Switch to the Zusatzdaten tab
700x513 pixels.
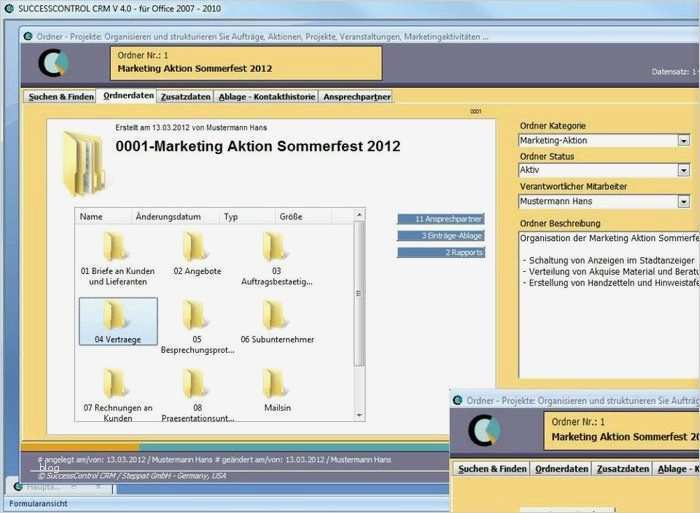(186, 97)
